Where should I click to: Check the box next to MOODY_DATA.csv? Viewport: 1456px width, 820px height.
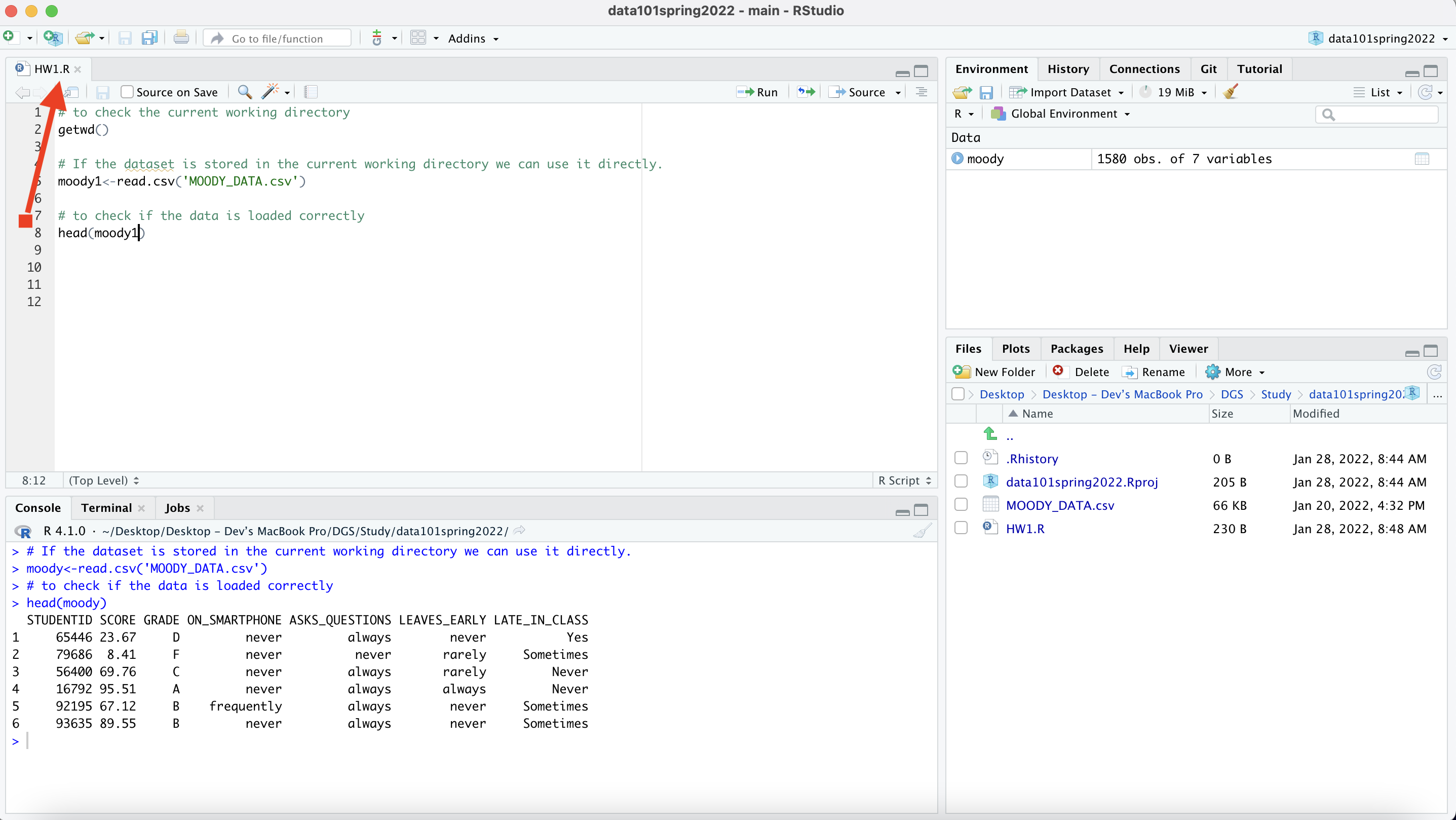(961, 504)
